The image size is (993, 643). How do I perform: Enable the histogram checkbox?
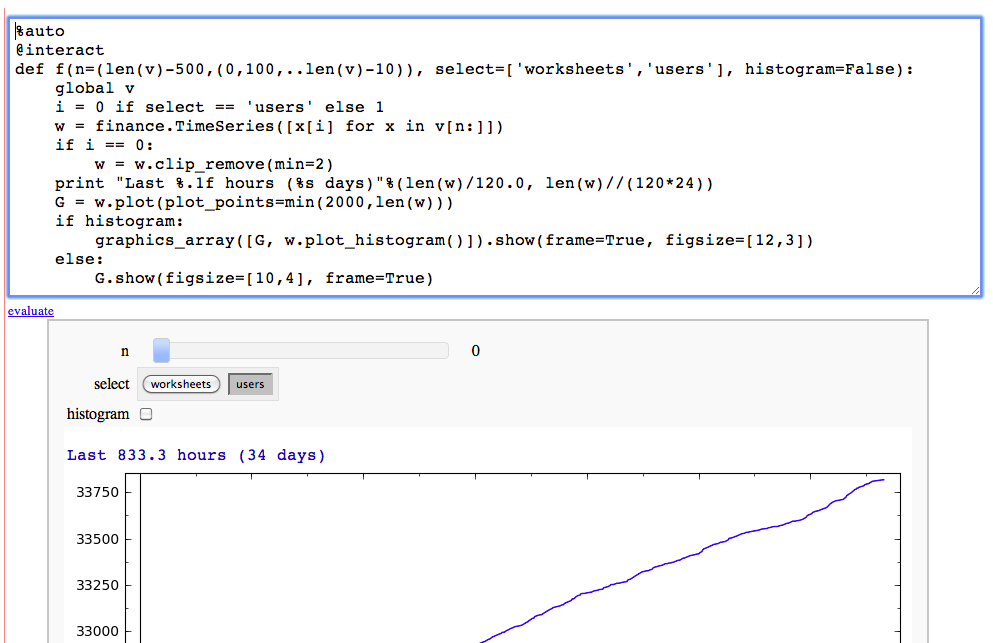coord(146,414)
